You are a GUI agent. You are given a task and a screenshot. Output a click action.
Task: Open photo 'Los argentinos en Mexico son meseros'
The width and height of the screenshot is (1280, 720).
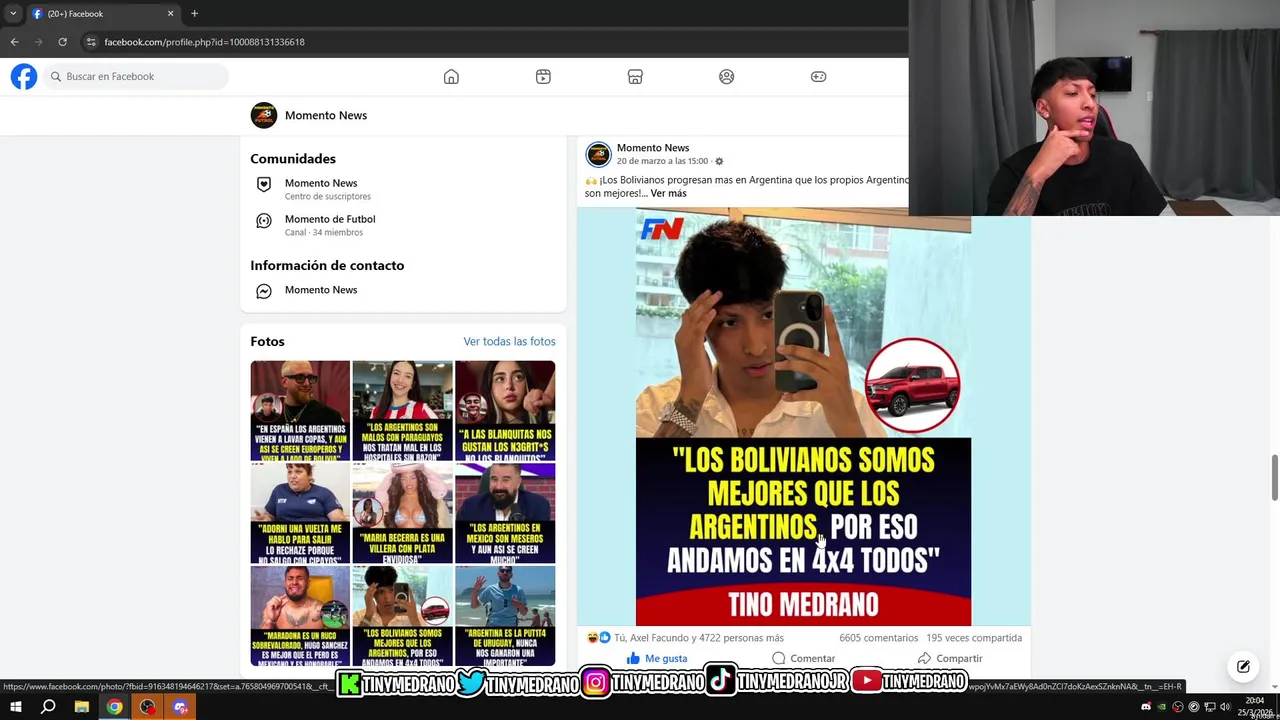point(505,513)
